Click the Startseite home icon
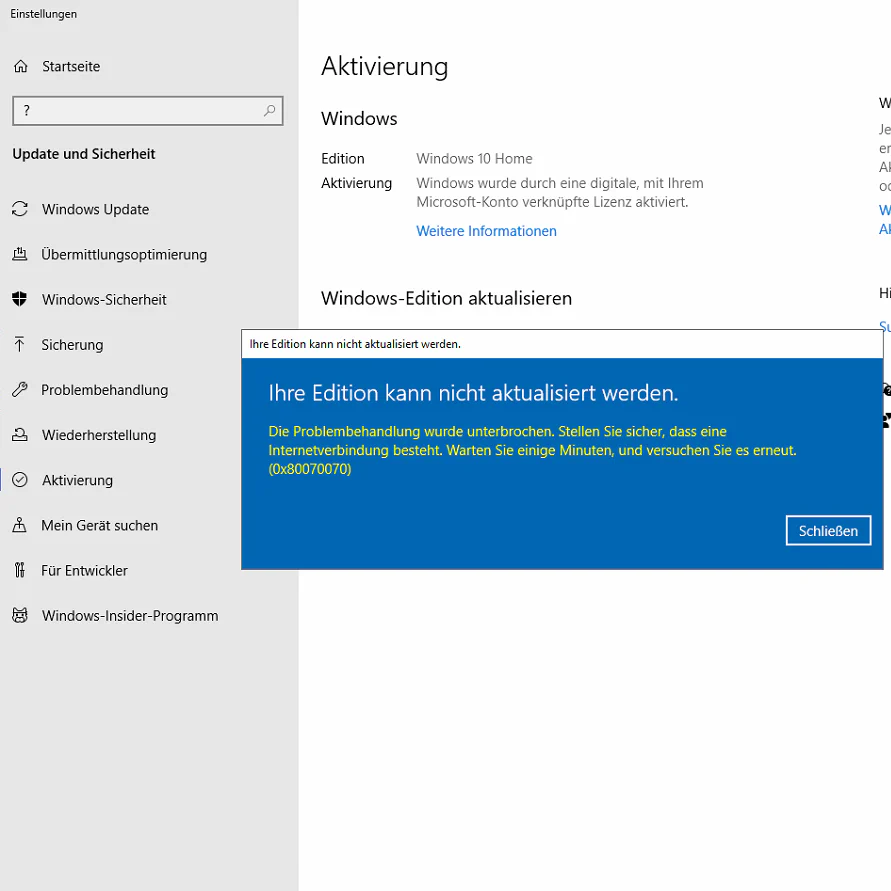This screenshot has width=891, height=891. [x=20, y=67]
